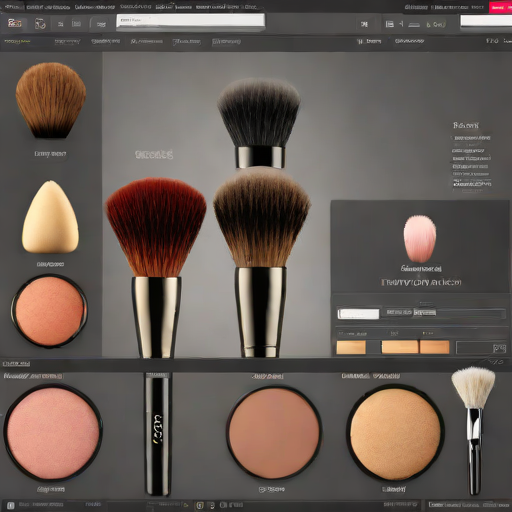Click the first logo icon in the toolbar

click(x=15, y=23)
